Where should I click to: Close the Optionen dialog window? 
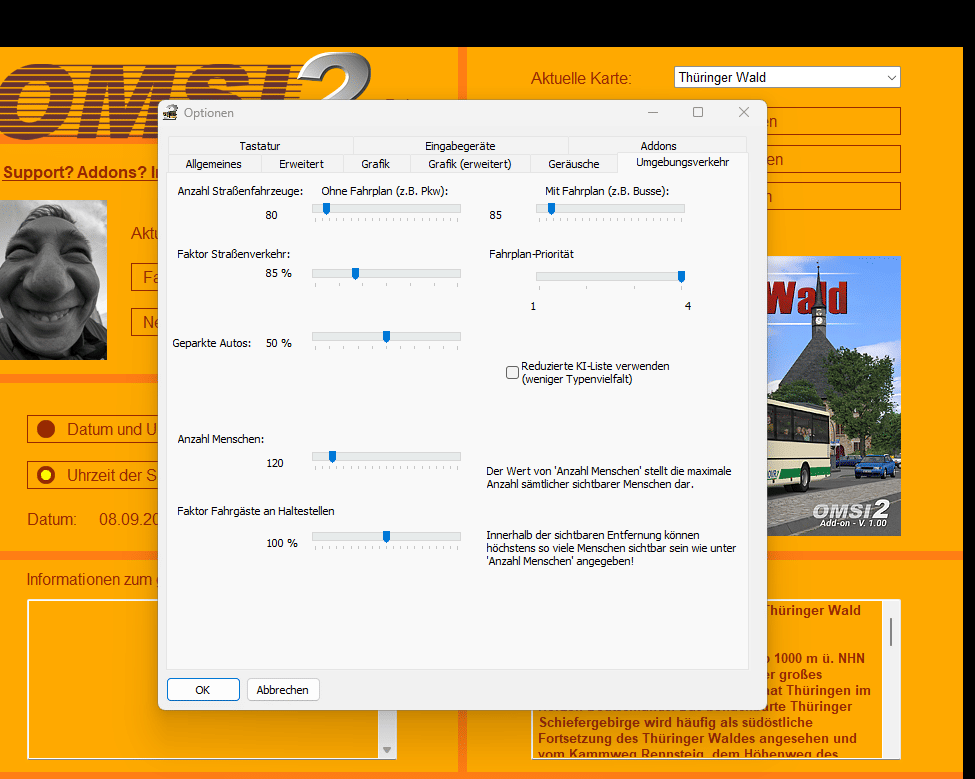point(743,113)
